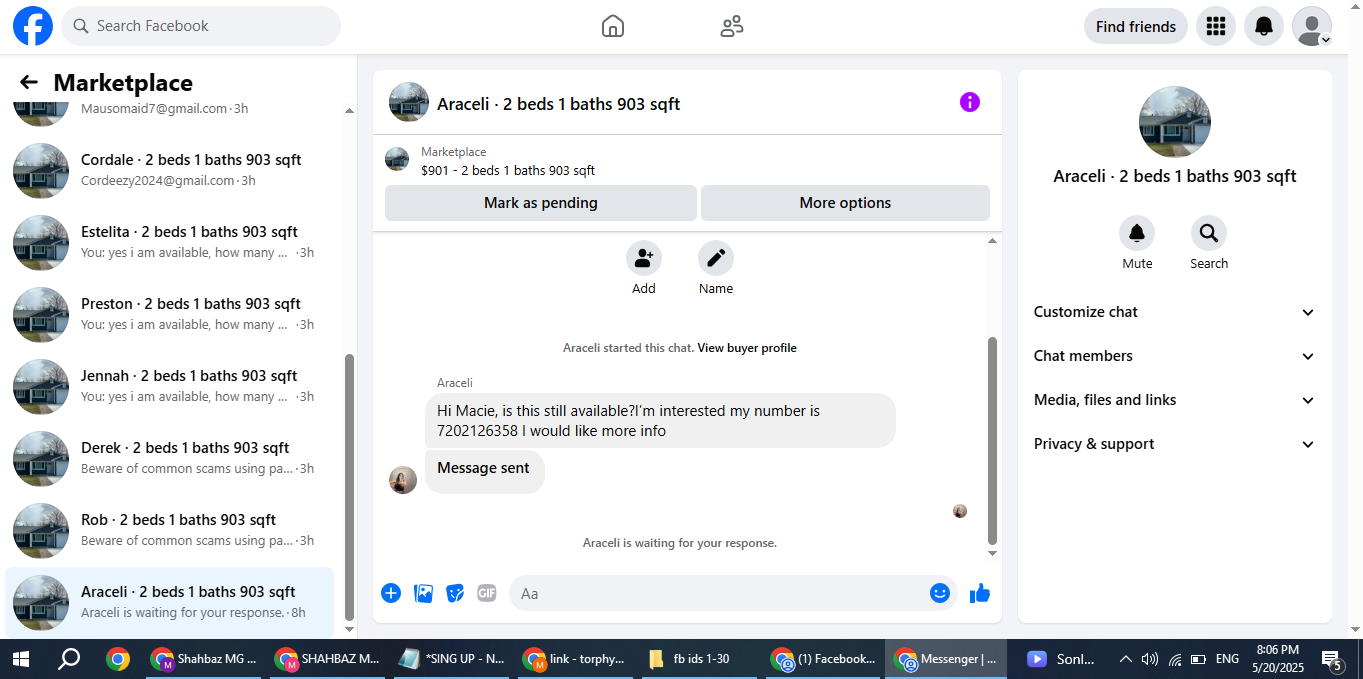Expand the Customize chat section
Screen dimensions: 1363x679
(1175, 312)
